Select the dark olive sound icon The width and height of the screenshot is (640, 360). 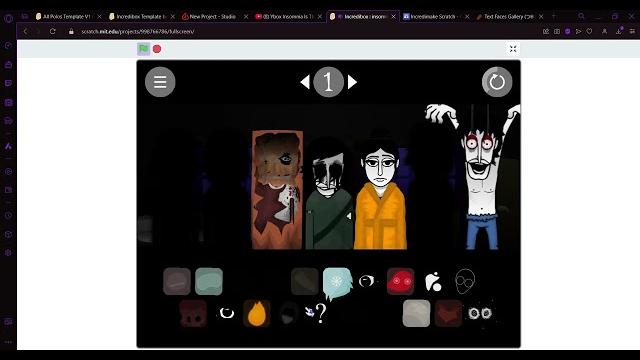pyautogui.click(x=304, y=281)
